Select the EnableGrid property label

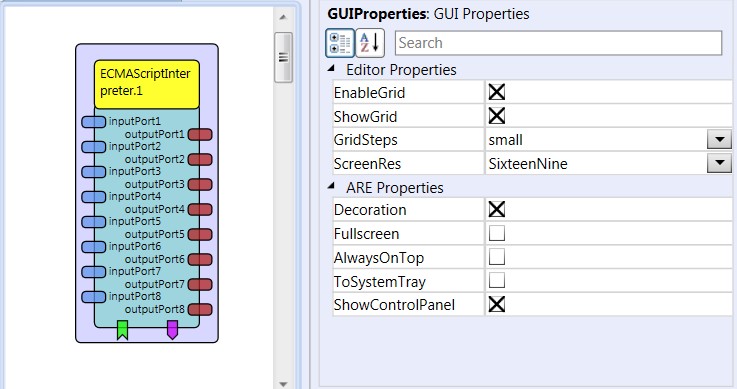369,93
